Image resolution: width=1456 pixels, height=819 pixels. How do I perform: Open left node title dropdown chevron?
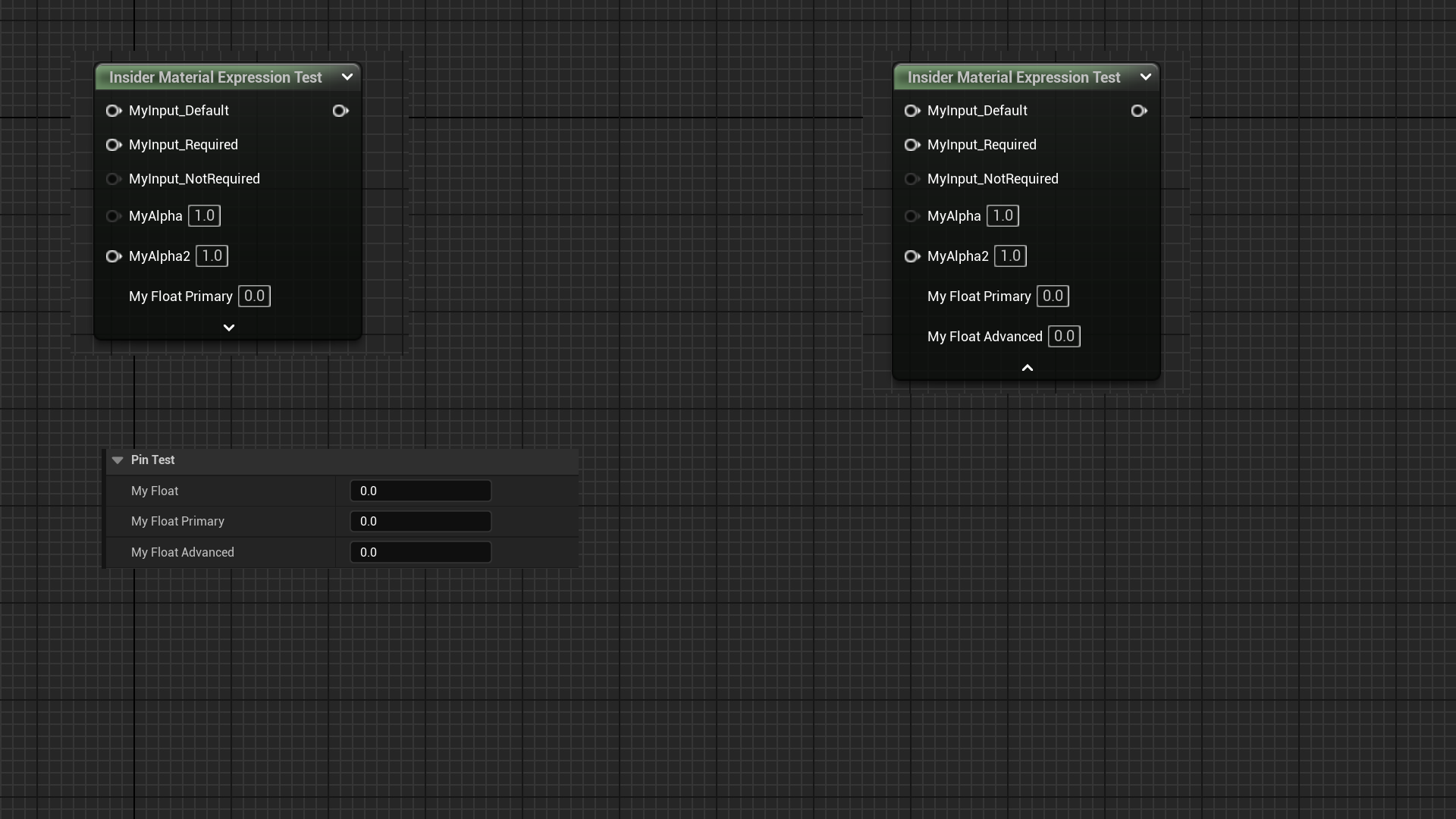click(x=347, y=77)
